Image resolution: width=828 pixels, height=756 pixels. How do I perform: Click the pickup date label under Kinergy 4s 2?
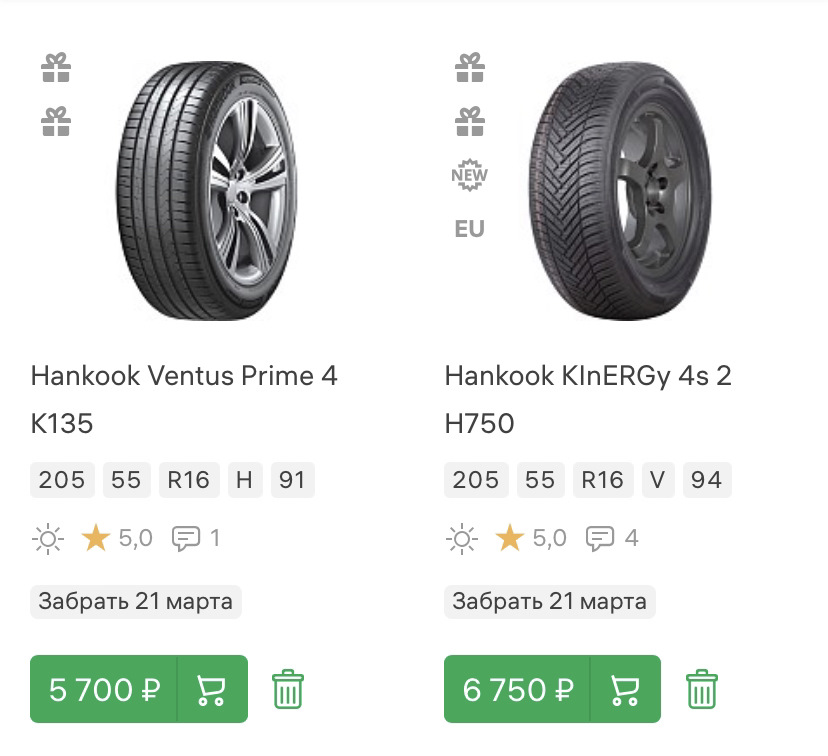[549, 601]
